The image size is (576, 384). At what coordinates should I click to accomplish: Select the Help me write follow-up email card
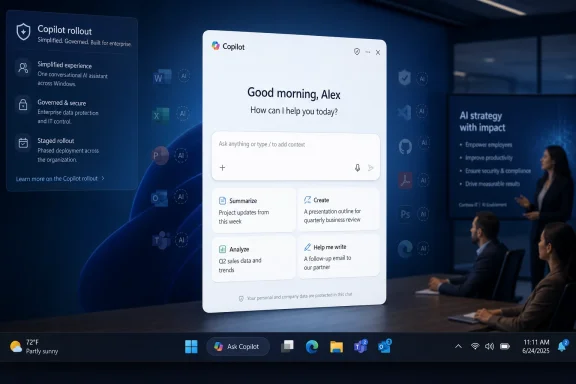point(338,256)
